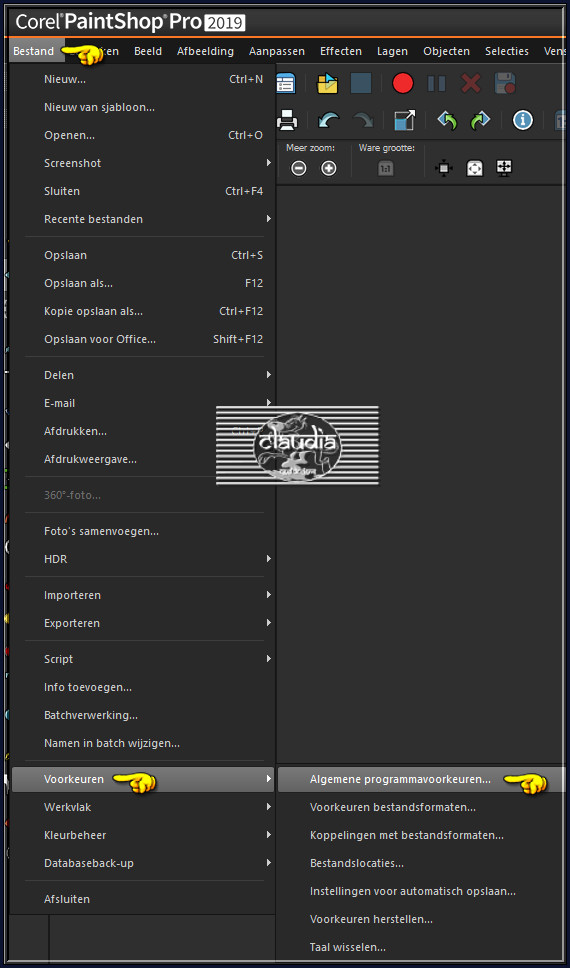570x968 pixels.
Task: Choose Info toevoegen...
Action: point(144,687)
